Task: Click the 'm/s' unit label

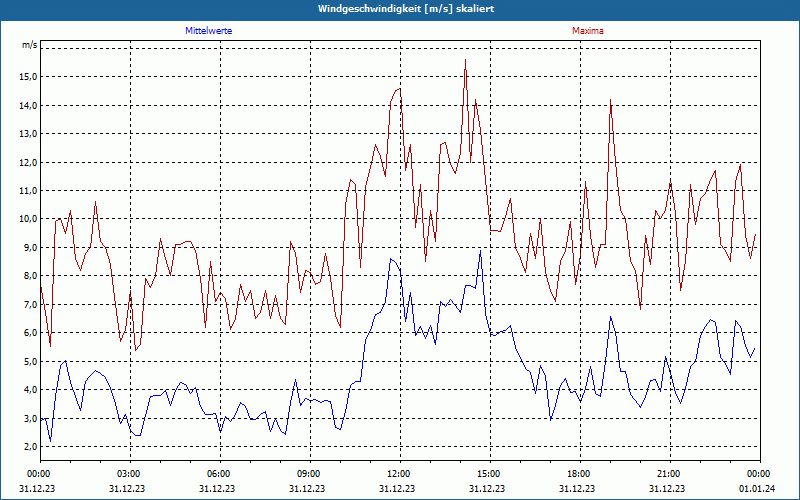Action: point(30,45)
